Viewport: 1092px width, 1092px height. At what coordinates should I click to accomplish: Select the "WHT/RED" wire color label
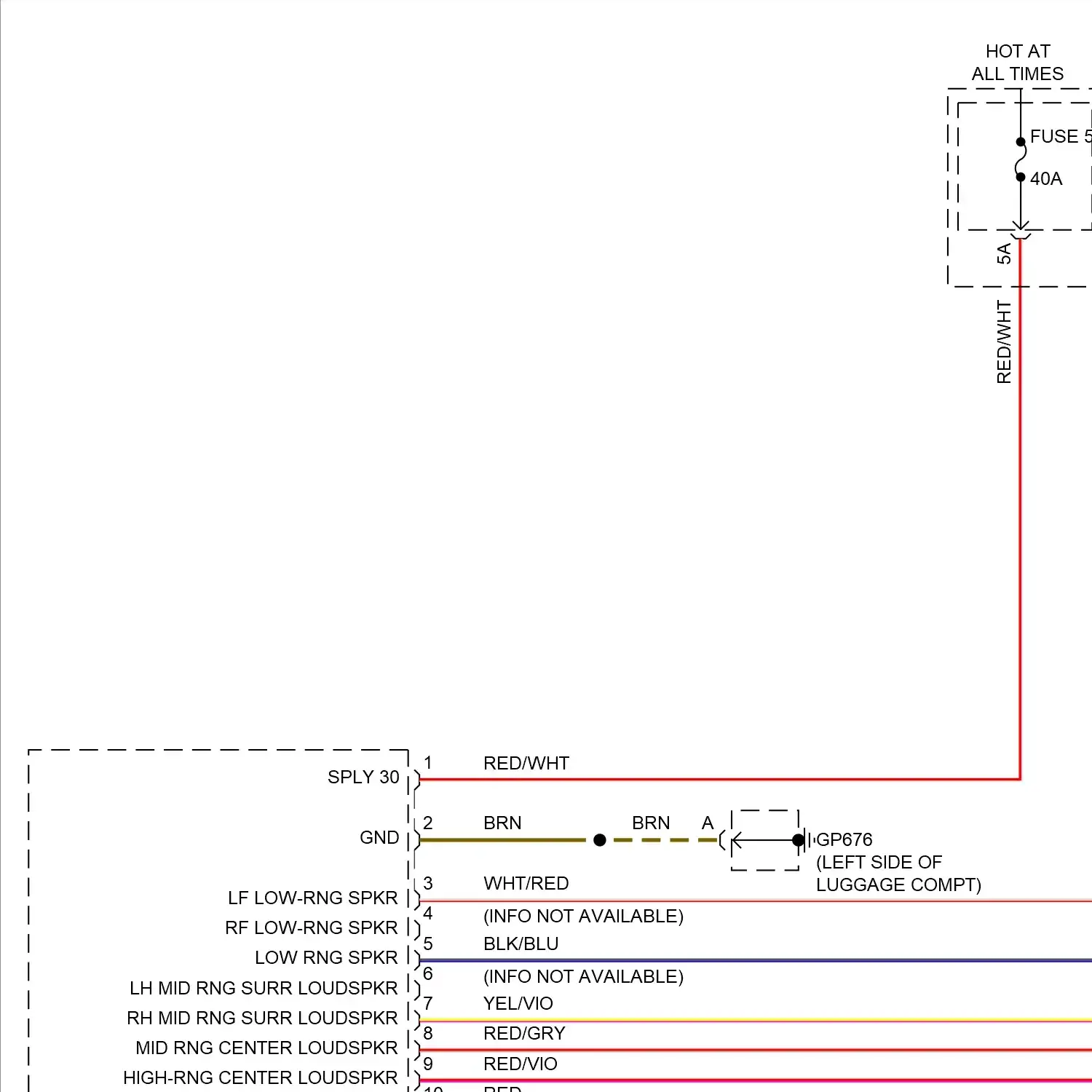pyautogui.click(x=526, y=883)
